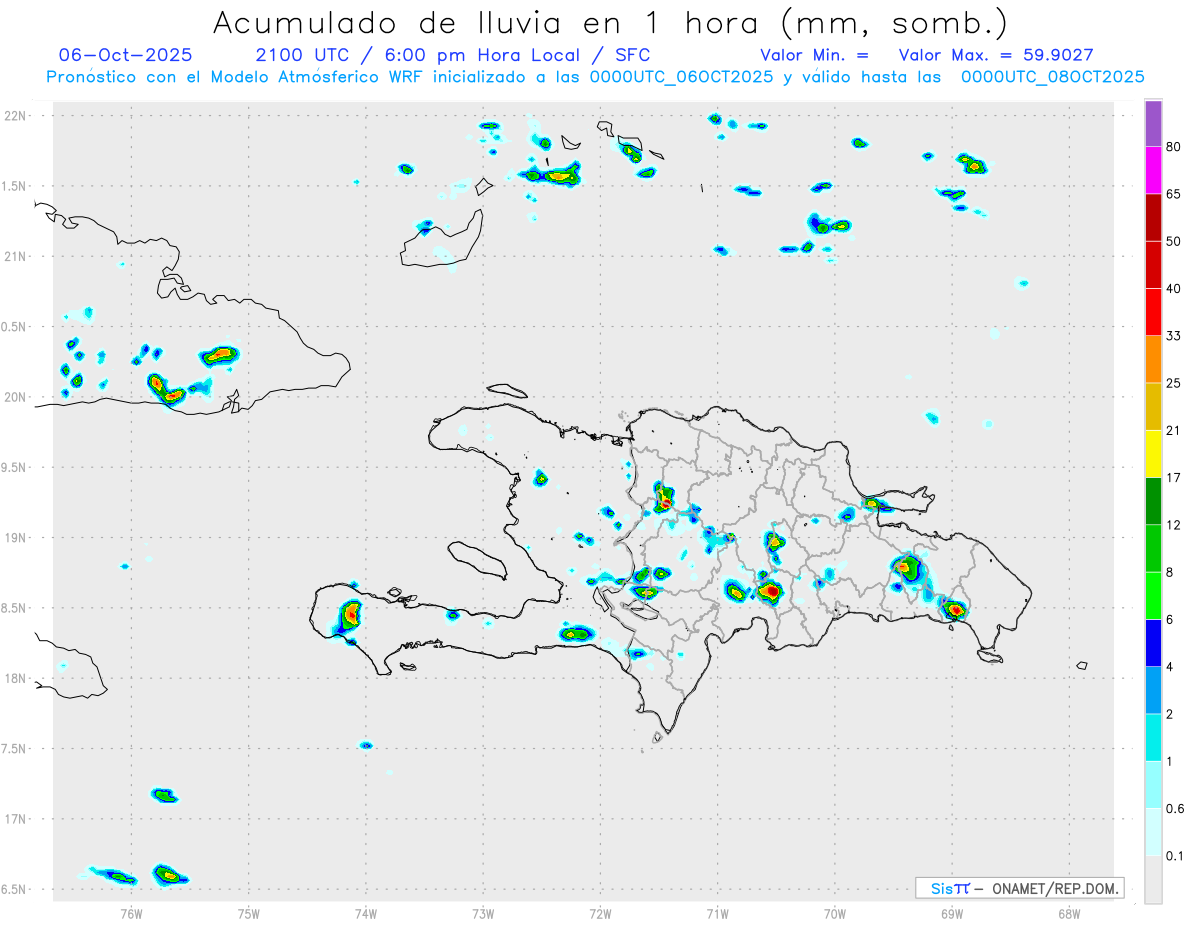Viewport: 1200px width, 927px height.
Task: Click the 74W longitude label
Action: [366, 914]
